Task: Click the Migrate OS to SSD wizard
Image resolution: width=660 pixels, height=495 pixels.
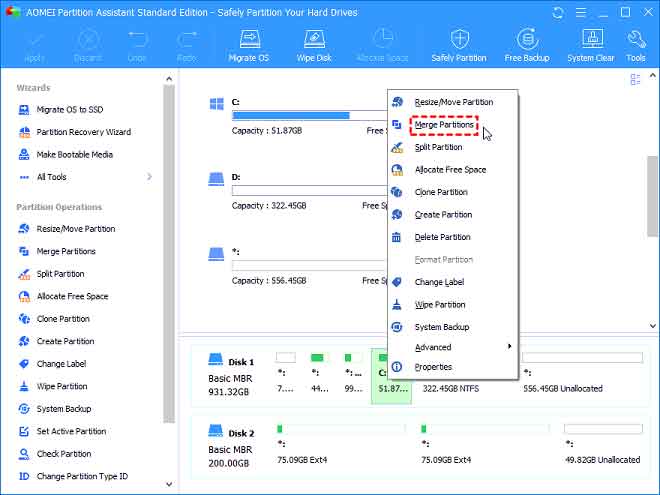Action: [x=61, y=109]
